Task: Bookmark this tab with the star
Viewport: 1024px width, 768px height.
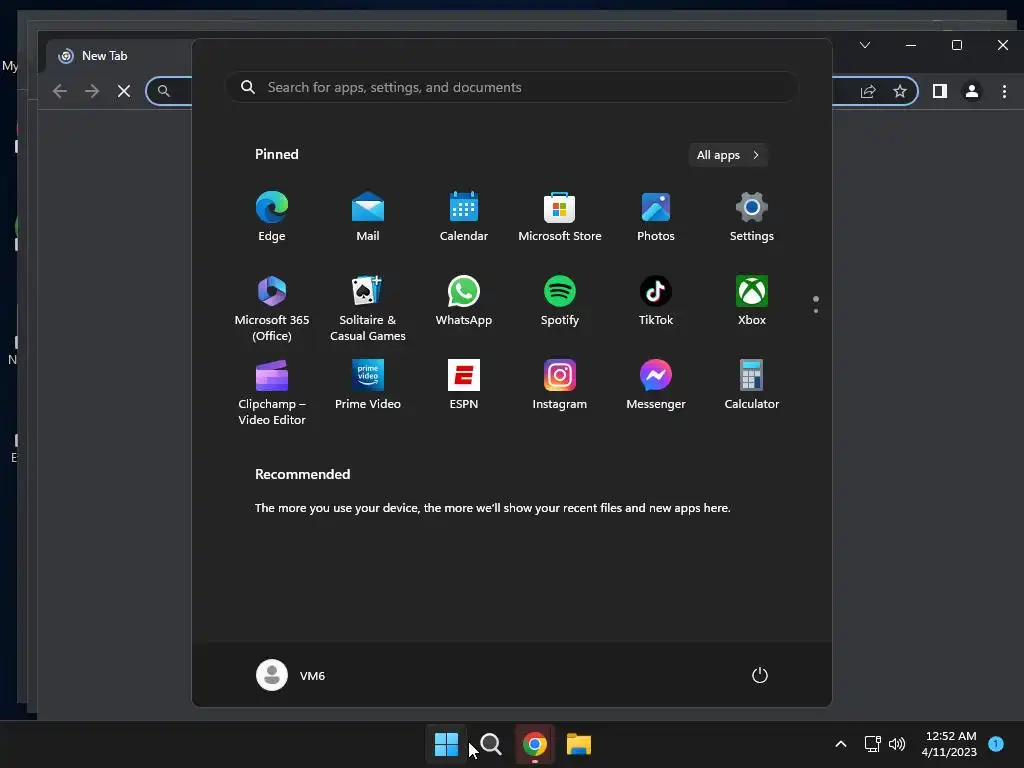Action: pos(900,91)
